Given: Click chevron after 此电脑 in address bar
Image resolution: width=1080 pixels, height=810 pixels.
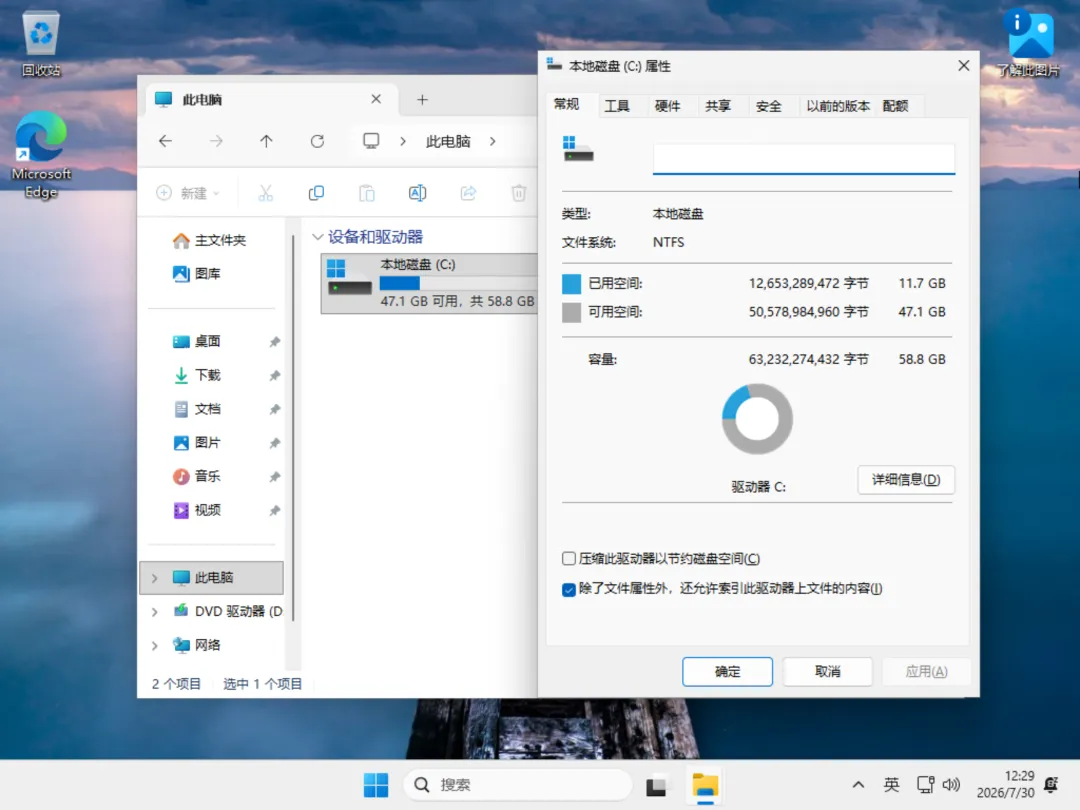Looking at the screenshot, I should point(492,141).
